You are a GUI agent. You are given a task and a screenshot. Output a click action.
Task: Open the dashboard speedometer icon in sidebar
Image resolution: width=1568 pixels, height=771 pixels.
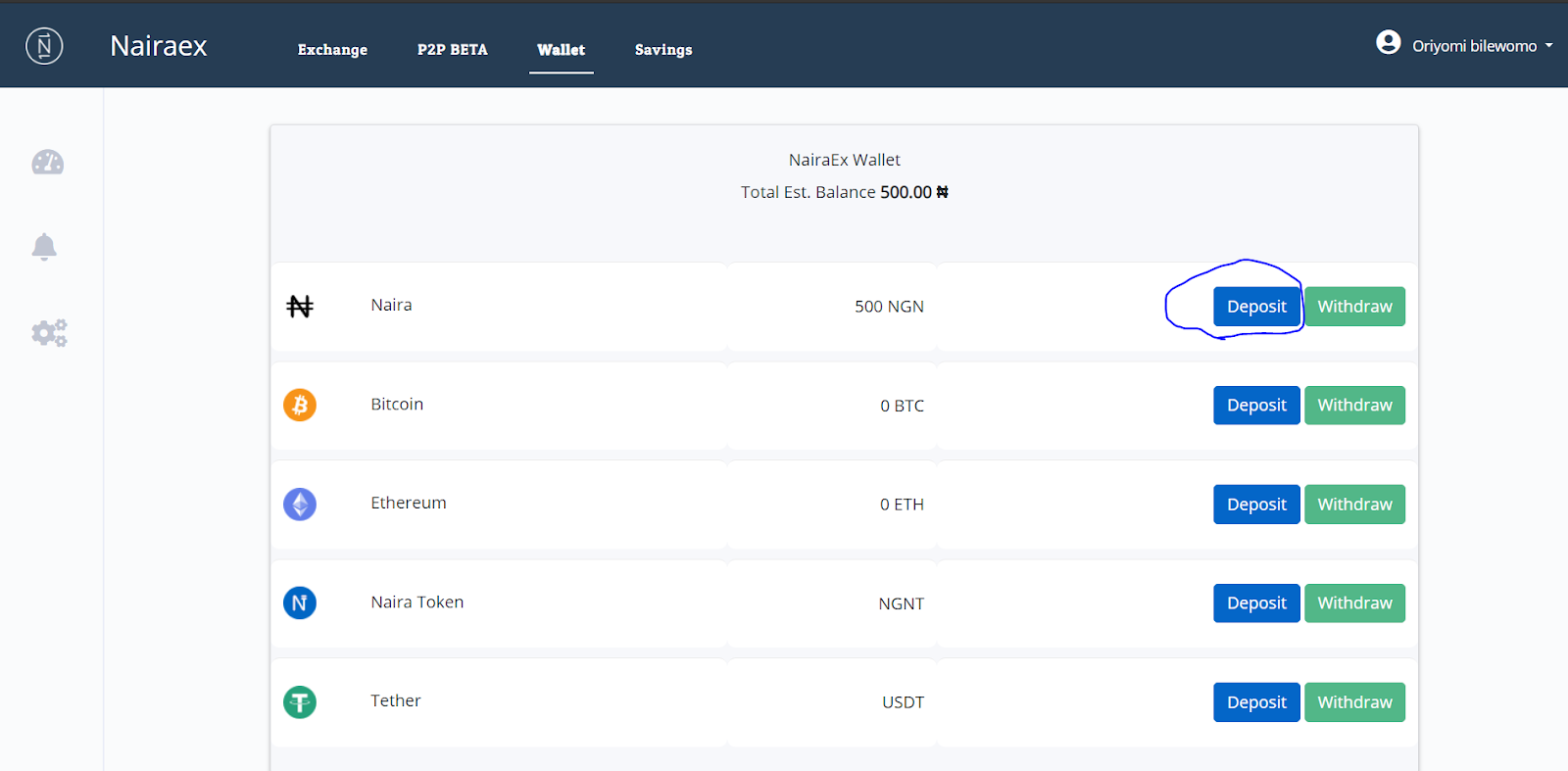pyautogui.click(x=48, y=163)
